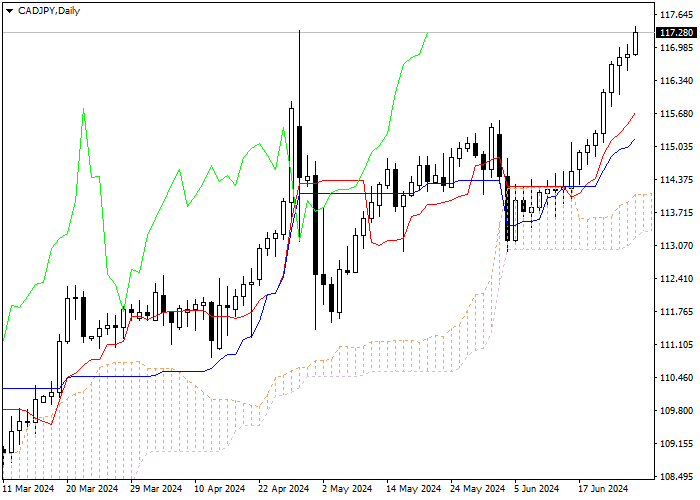The height and width of the screenshot is (500, 700).
Task: Select the current price label 117.280
Action: 676,33
